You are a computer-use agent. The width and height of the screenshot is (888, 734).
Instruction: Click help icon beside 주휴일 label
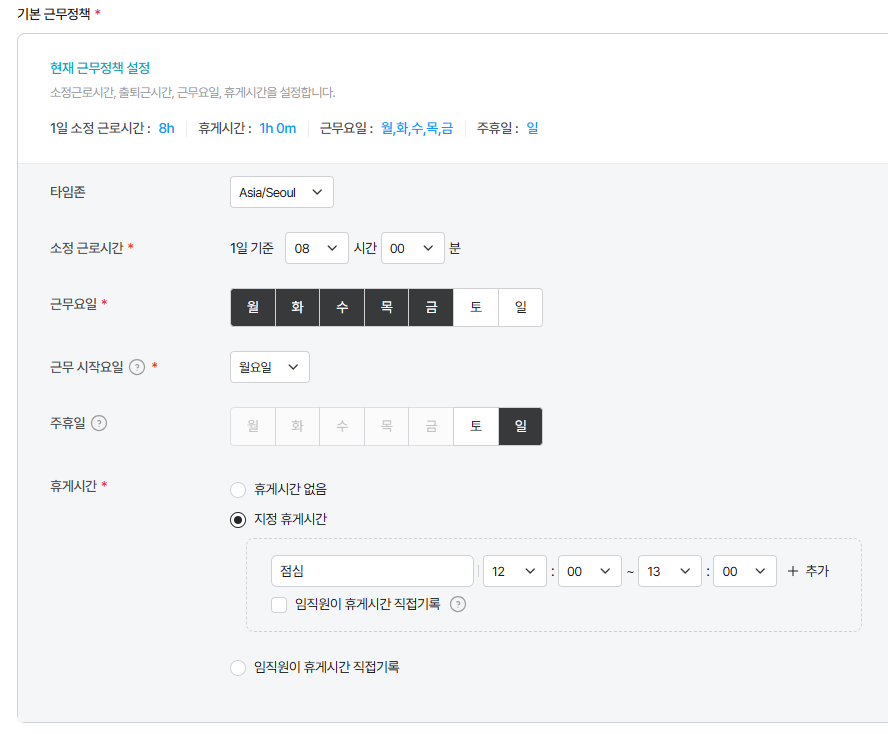click(99, 423)
